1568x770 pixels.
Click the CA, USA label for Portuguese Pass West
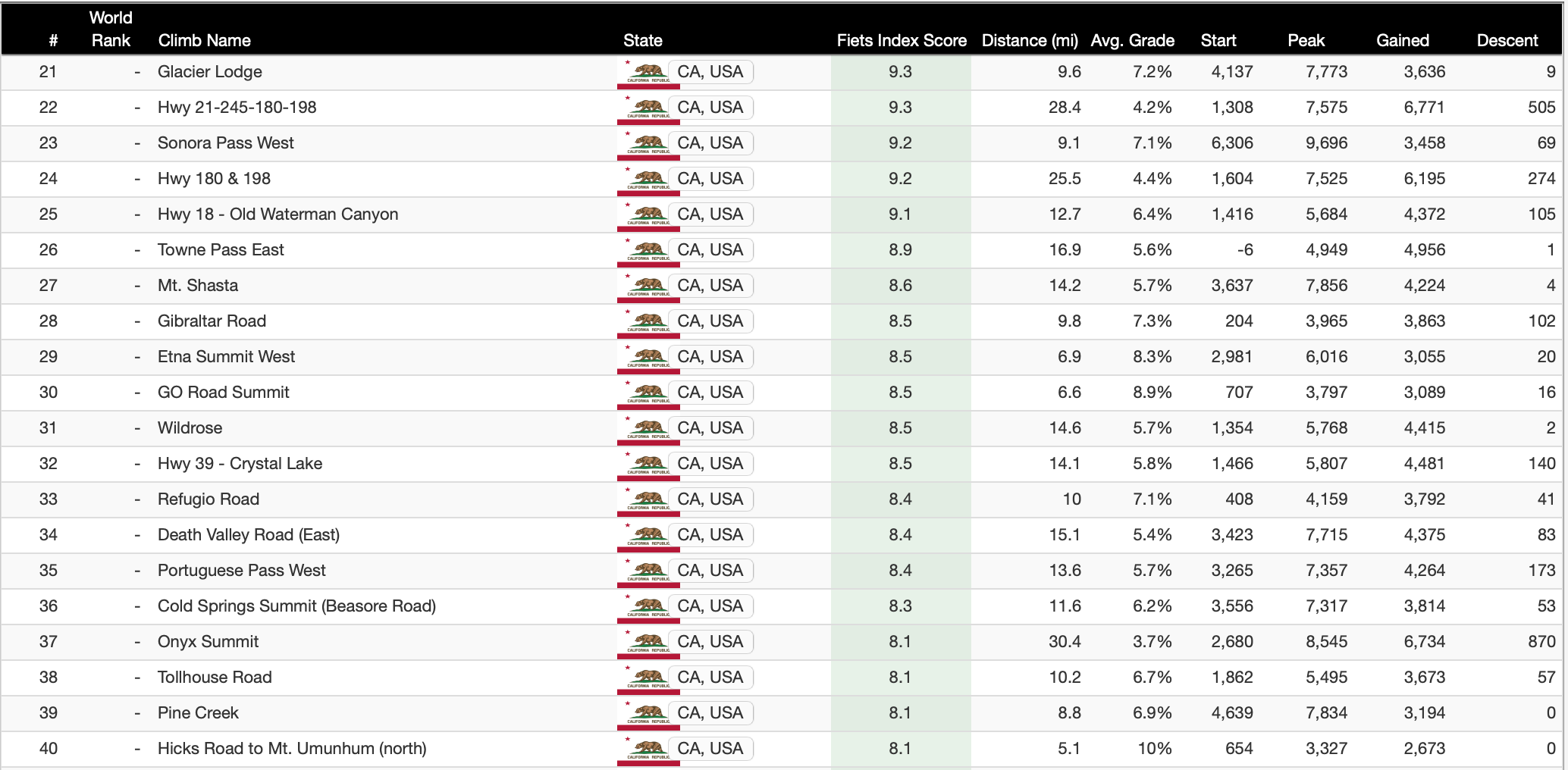click(710, 571)
